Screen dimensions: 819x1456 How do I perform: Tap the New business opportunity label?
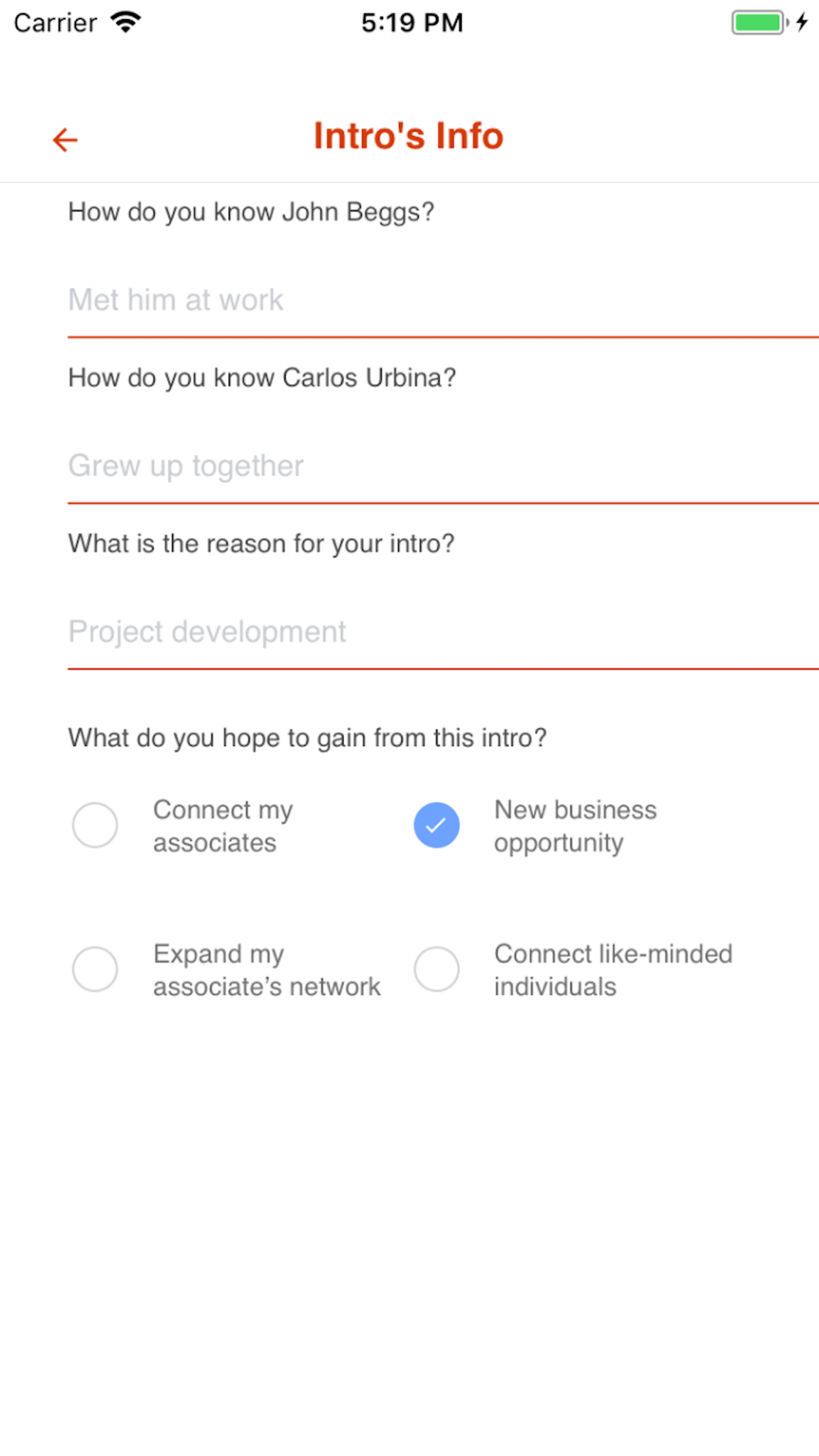coord(575,826)
